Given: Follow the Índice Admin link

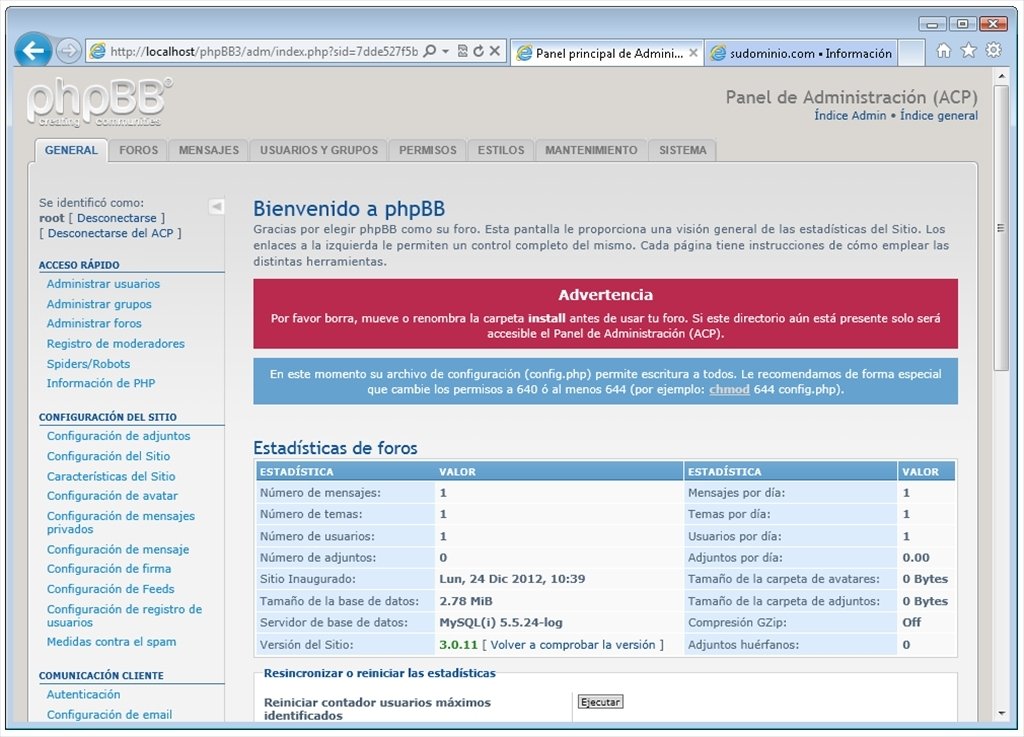Looking at the screenshot, I should (850, 116).
